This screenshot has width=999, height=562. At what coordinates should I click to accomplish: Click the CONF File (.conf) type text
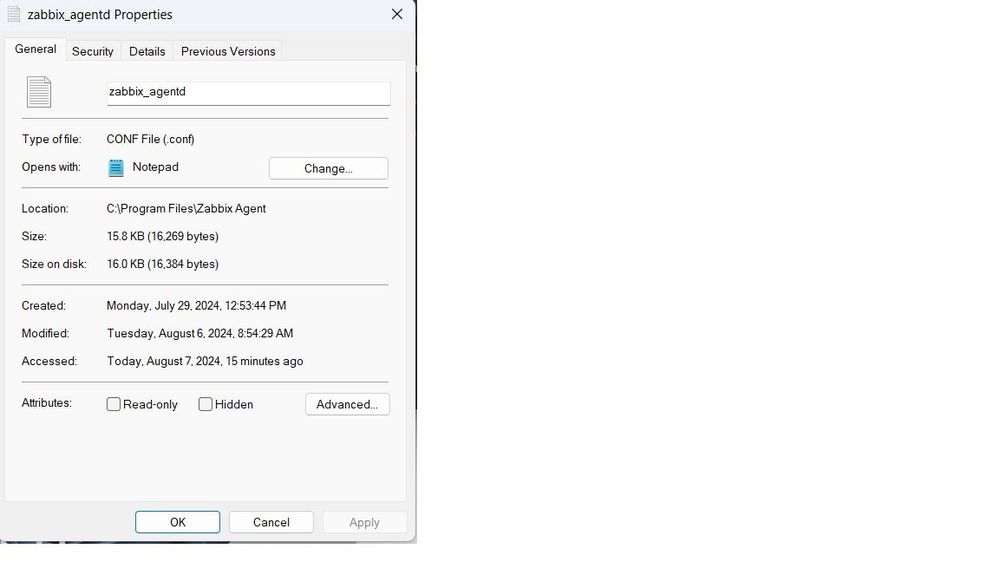click(x=150, y=139)
